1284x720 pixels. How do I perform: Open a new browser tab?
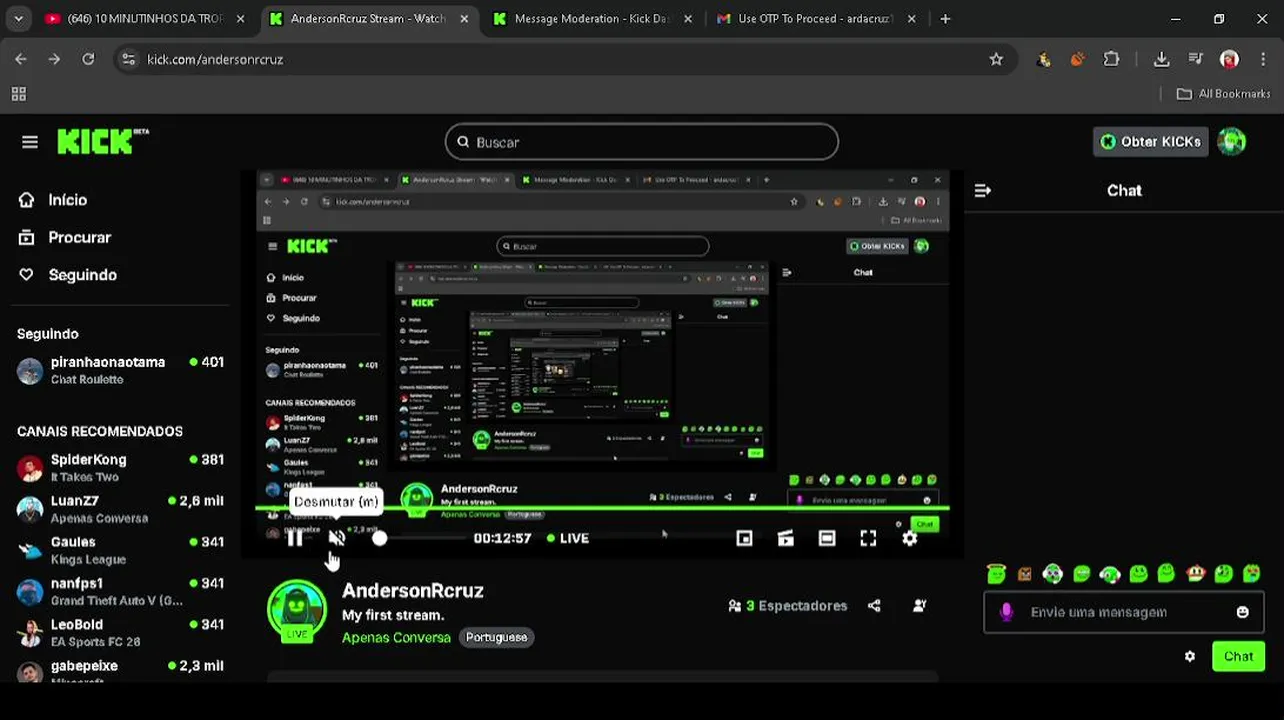pyautogui.click(x=945, y=19)
